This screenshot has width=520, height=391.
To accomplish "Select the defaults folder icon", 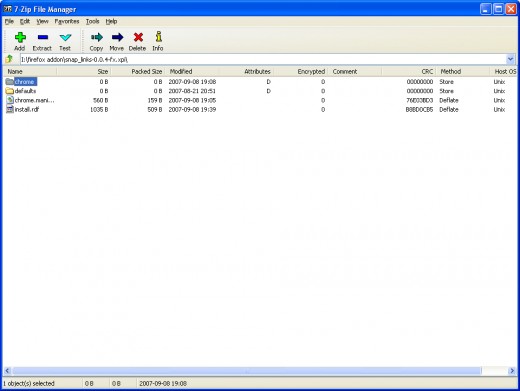I will (x=9, y=91).
